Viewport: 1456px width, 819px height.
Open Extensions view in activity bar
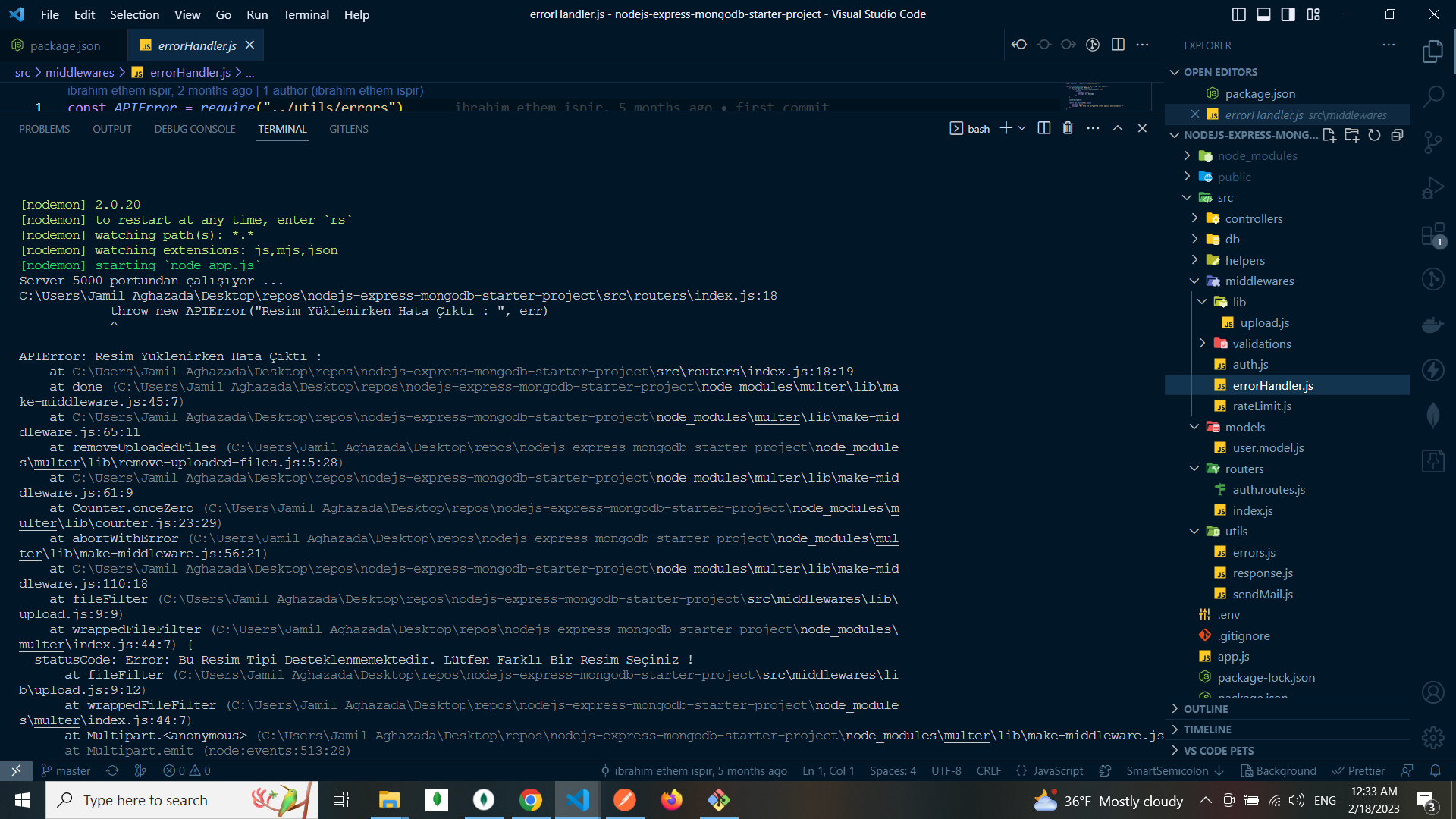pos(1432,234)
